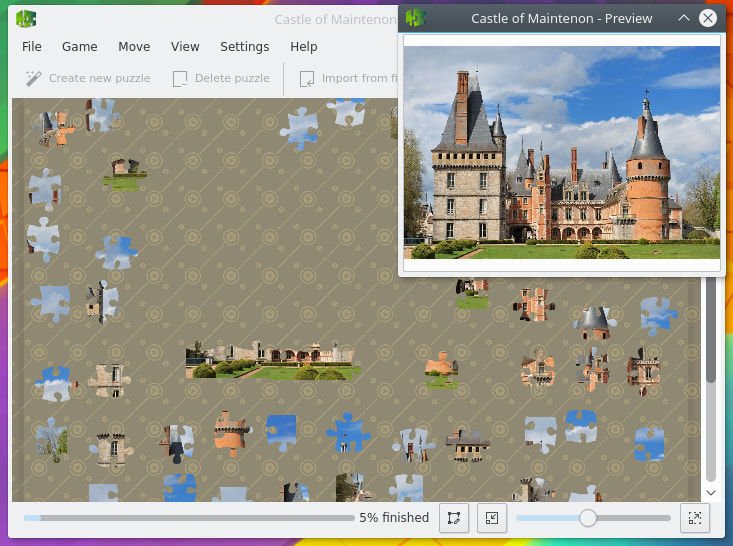This screenshot has width=733, height=546.
Task: Click the Preview window title text
Action: pyautogui.click(x=561, y=19)
